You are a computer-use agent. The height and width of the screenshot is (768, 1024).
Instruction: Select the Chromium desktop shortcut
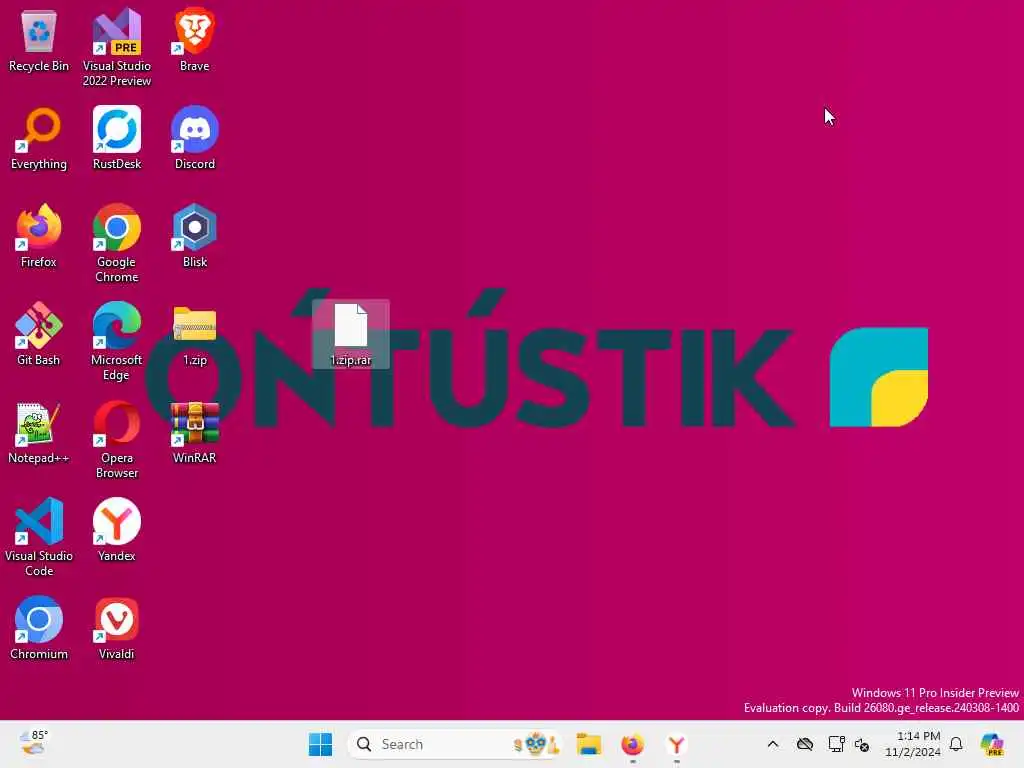point(39,628)
